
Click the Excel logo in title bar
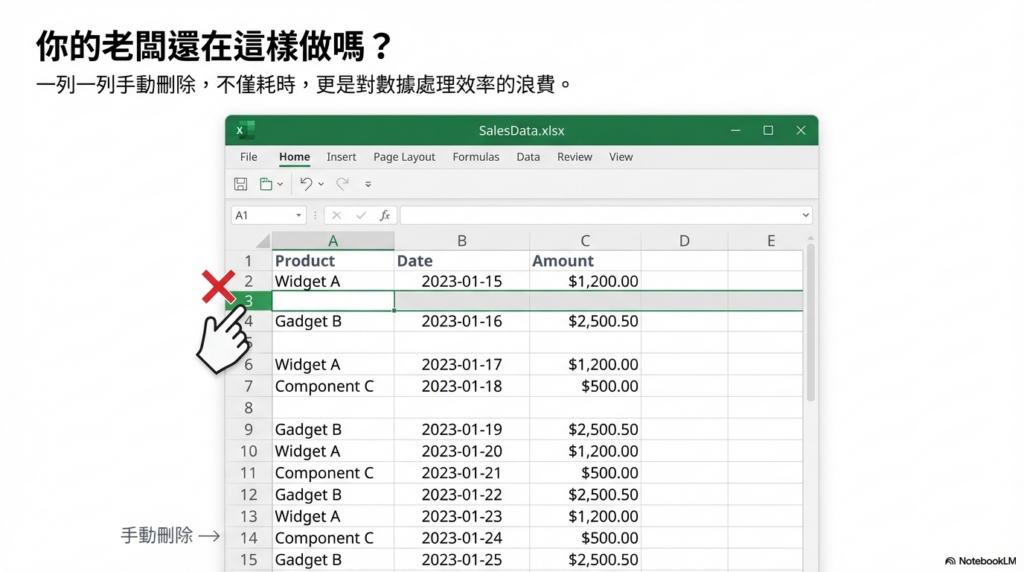point(243,130)
